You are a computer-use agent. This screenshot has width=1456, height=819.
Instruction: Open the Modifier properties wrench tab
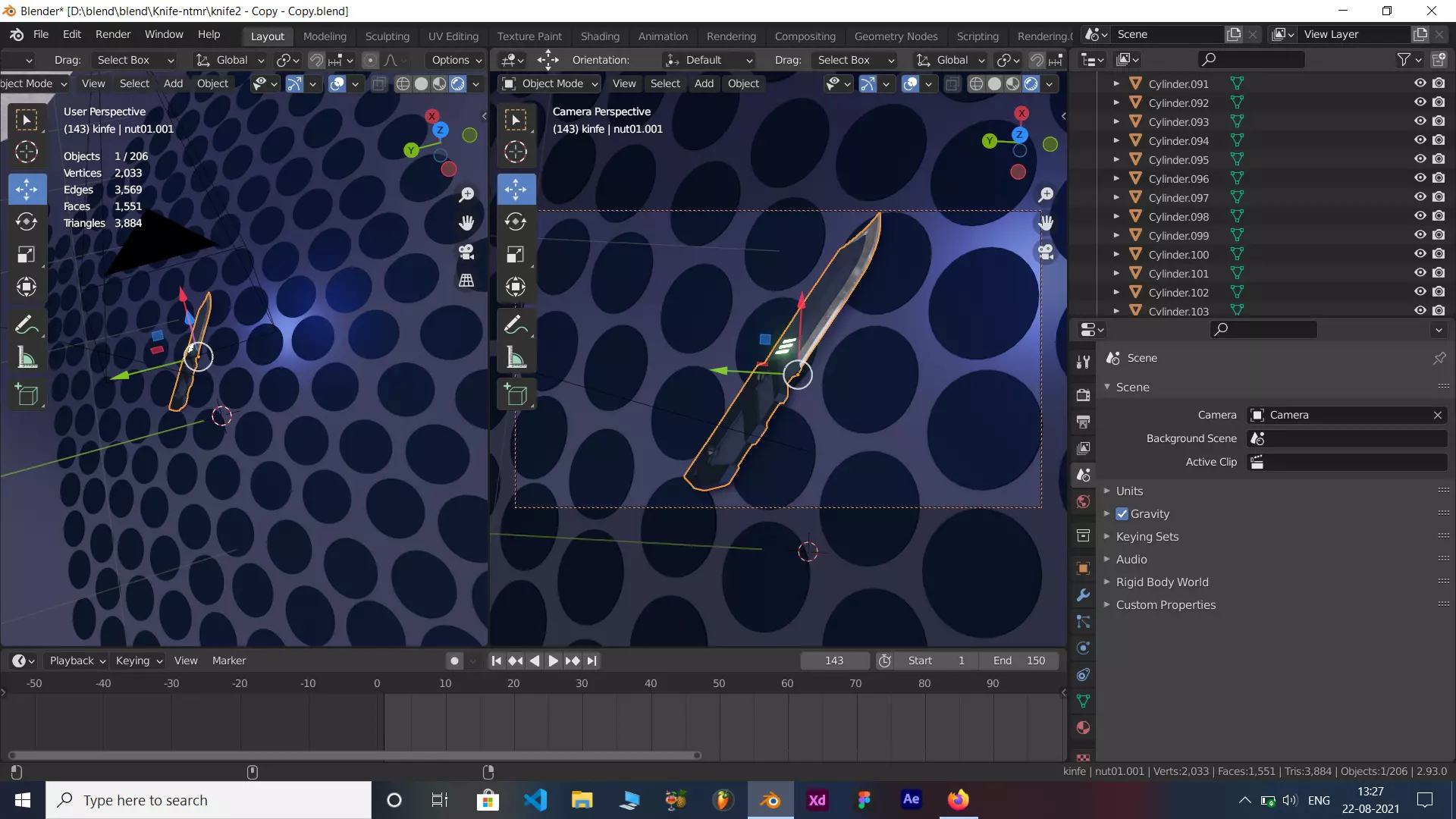click(1083, 595)
